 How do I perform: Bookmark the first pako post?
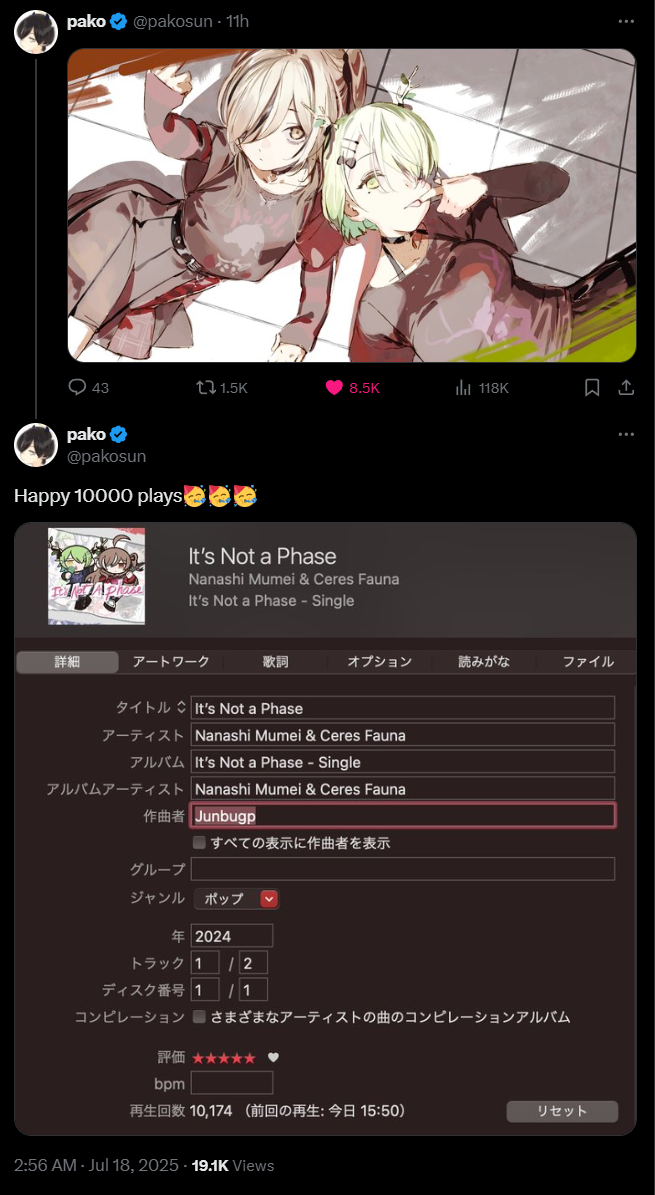coord(592,388)
